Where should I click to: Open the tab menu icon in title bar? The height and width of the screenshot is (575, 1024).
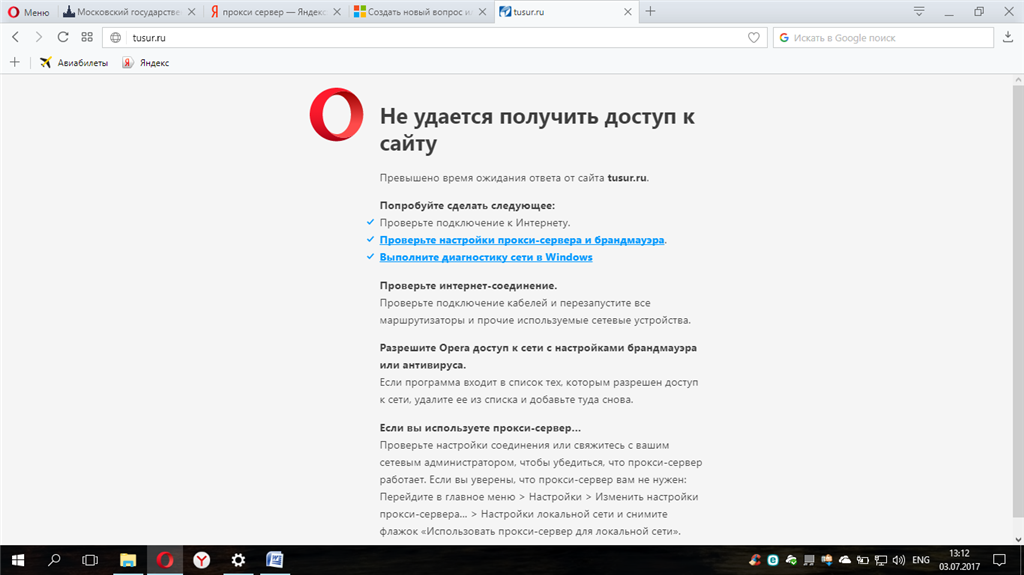(x=919, y=11)
